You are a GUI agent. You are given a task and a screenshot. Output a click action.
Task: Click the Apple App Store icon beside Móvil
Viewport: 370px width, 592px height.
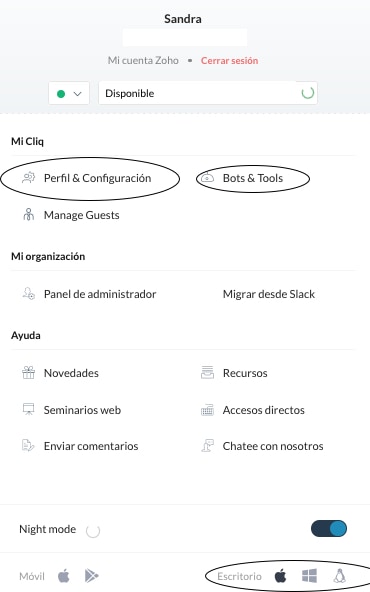point(64,576)
